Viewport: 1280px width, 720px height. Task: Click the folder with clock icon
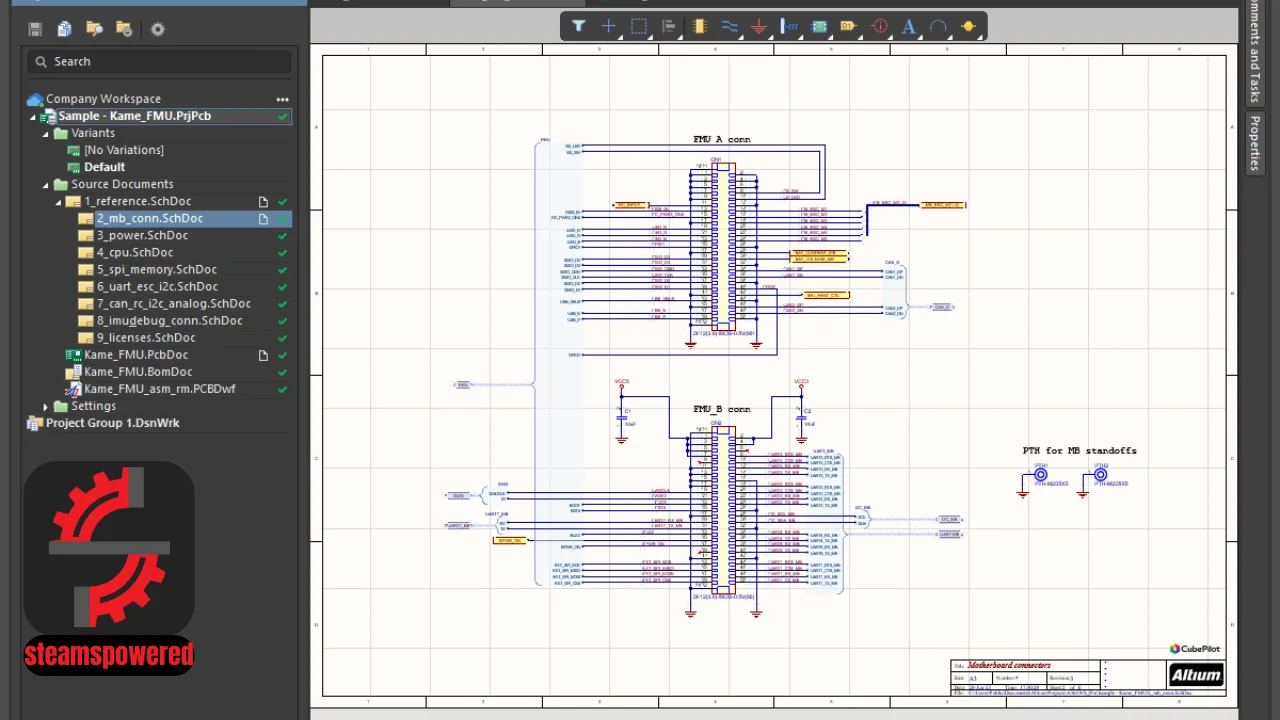coord(124,29)
